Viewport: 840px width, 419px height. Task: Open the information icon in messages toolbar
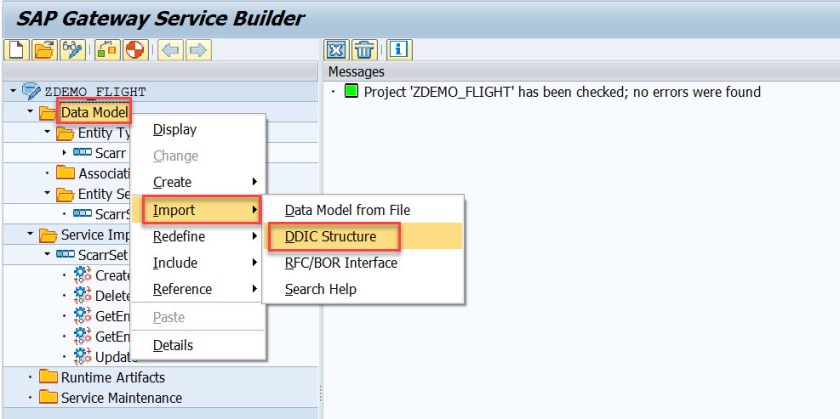(x=399, y=50)
